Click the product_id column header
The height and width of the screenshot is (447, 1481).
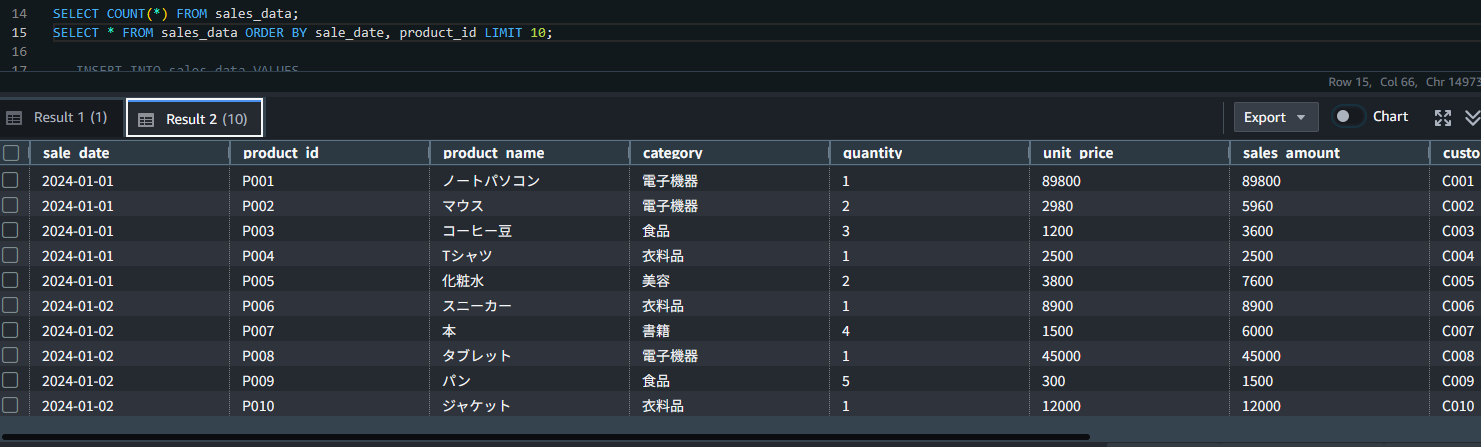click(x=330, y=153)
